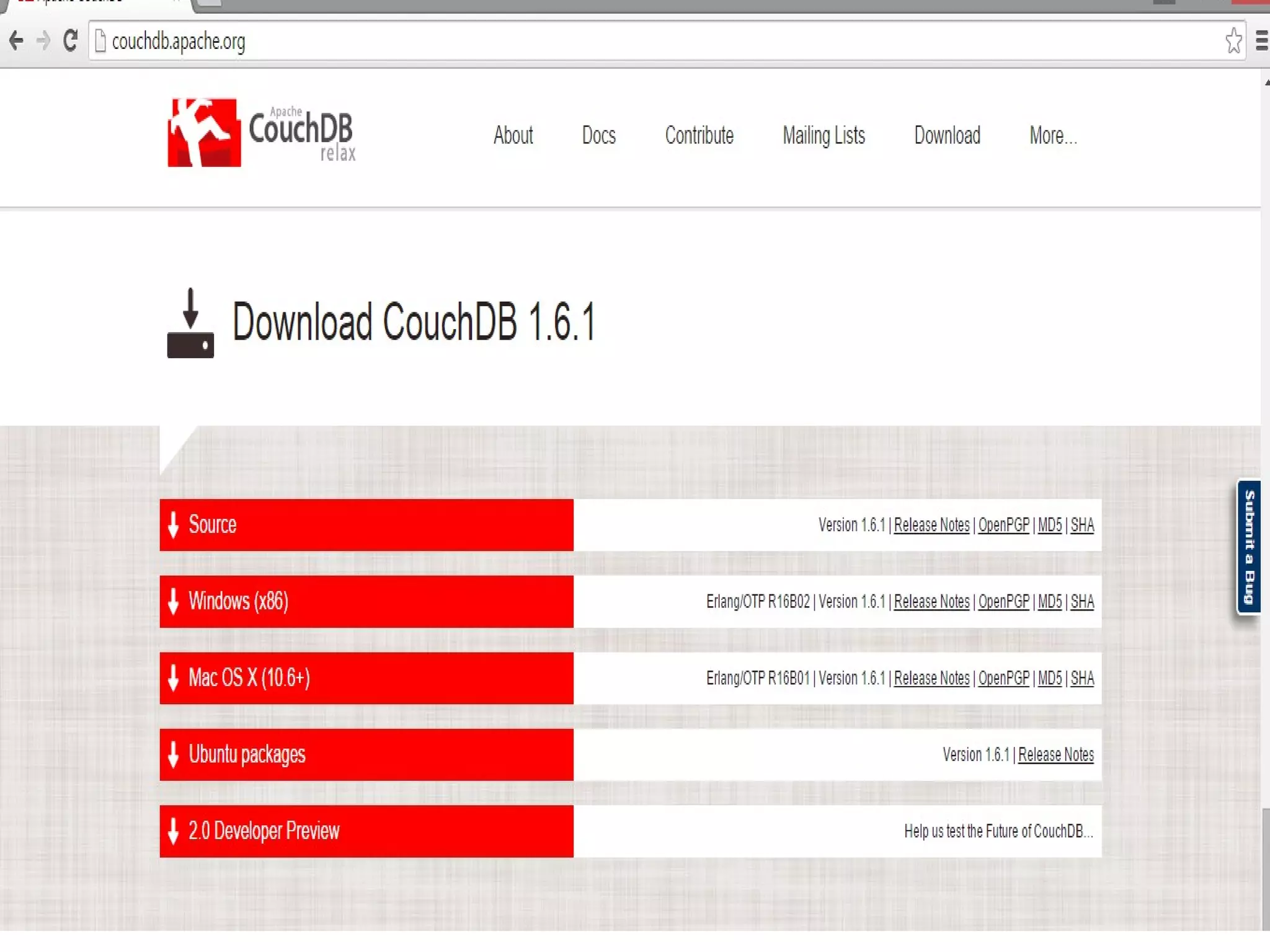Click the browser forward arrow
The image size is (1270, 952).
pos(43,41)
